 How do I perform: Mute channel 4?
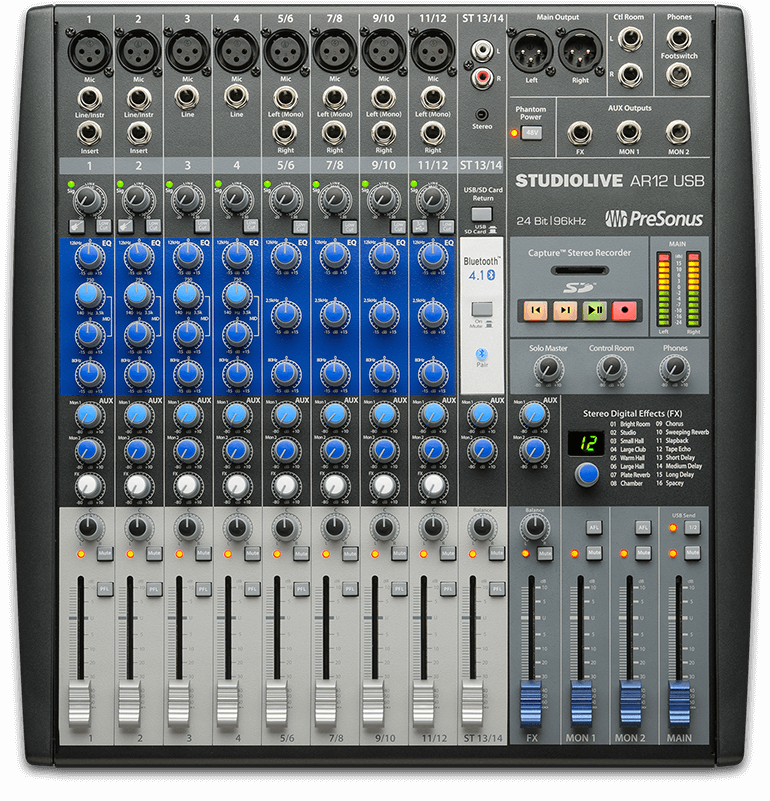click(252, 554)
